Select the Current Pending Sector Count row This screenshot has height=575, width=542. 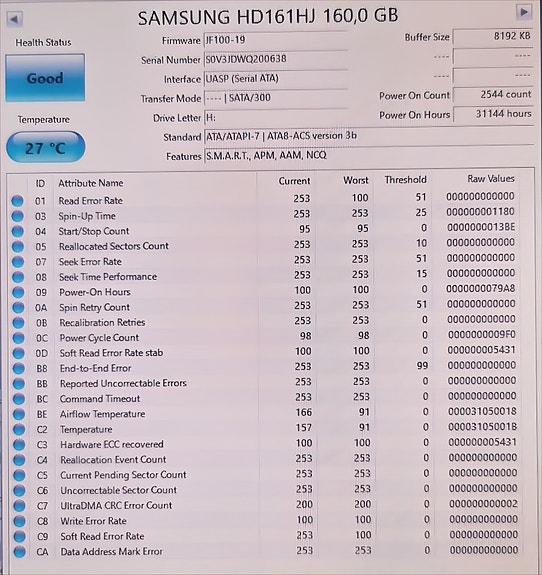(264, 475)
